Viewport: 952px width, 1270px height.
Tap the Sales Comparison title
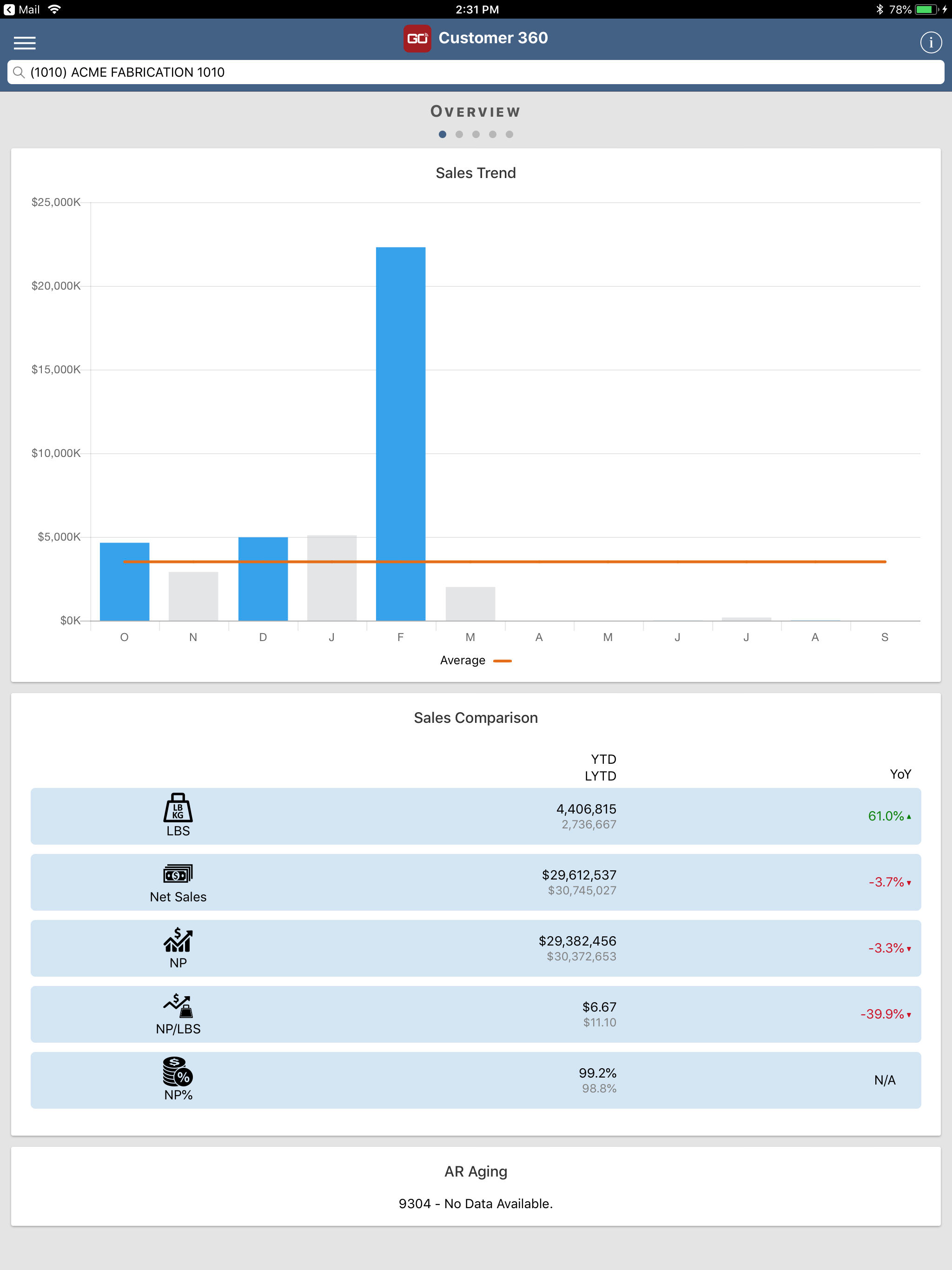476,718
